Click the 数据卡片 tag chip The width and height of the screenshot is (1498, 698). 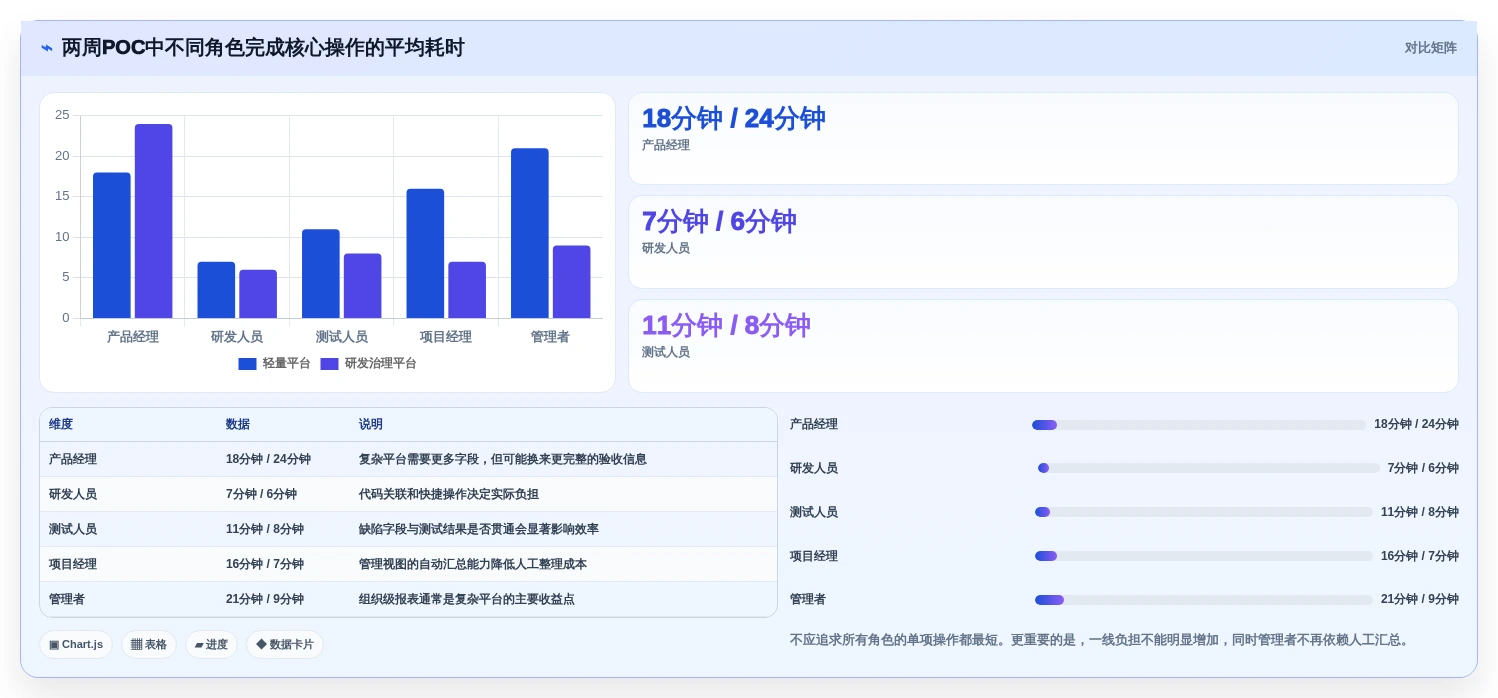285,645
